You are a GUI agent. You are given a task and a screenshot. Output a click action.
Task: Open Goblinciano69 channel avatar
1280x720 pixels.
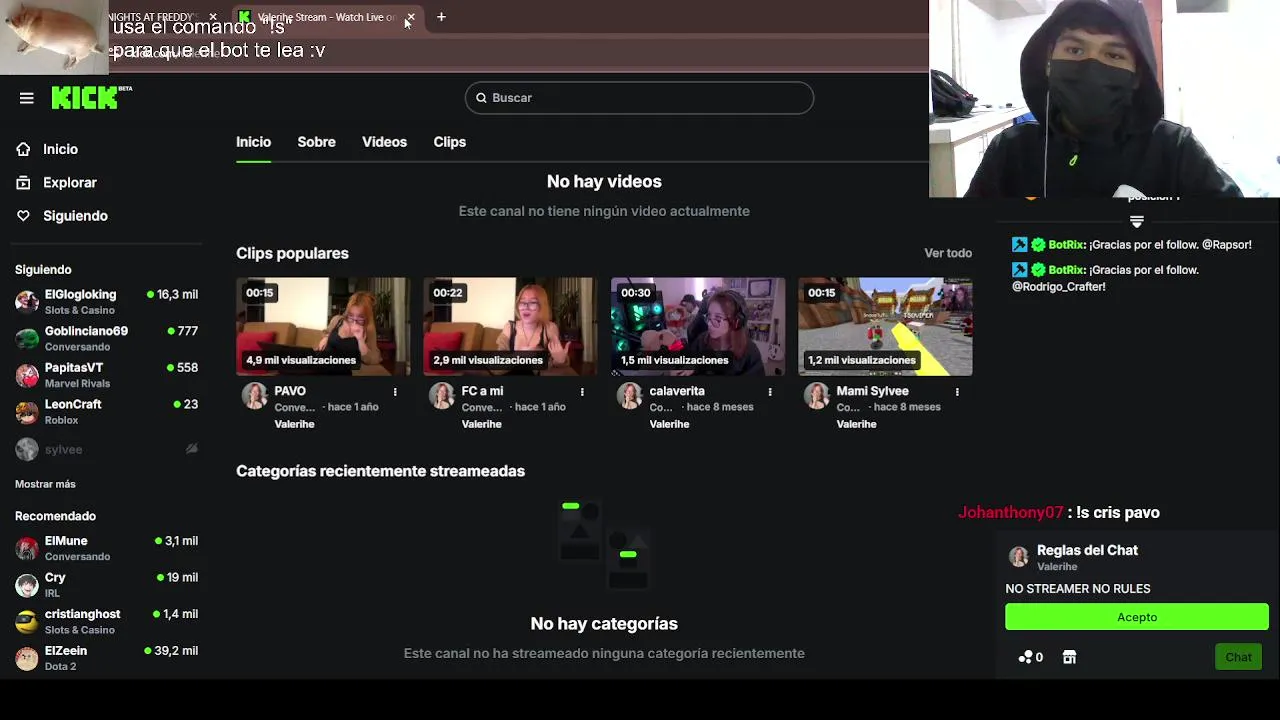click(27, 338)
